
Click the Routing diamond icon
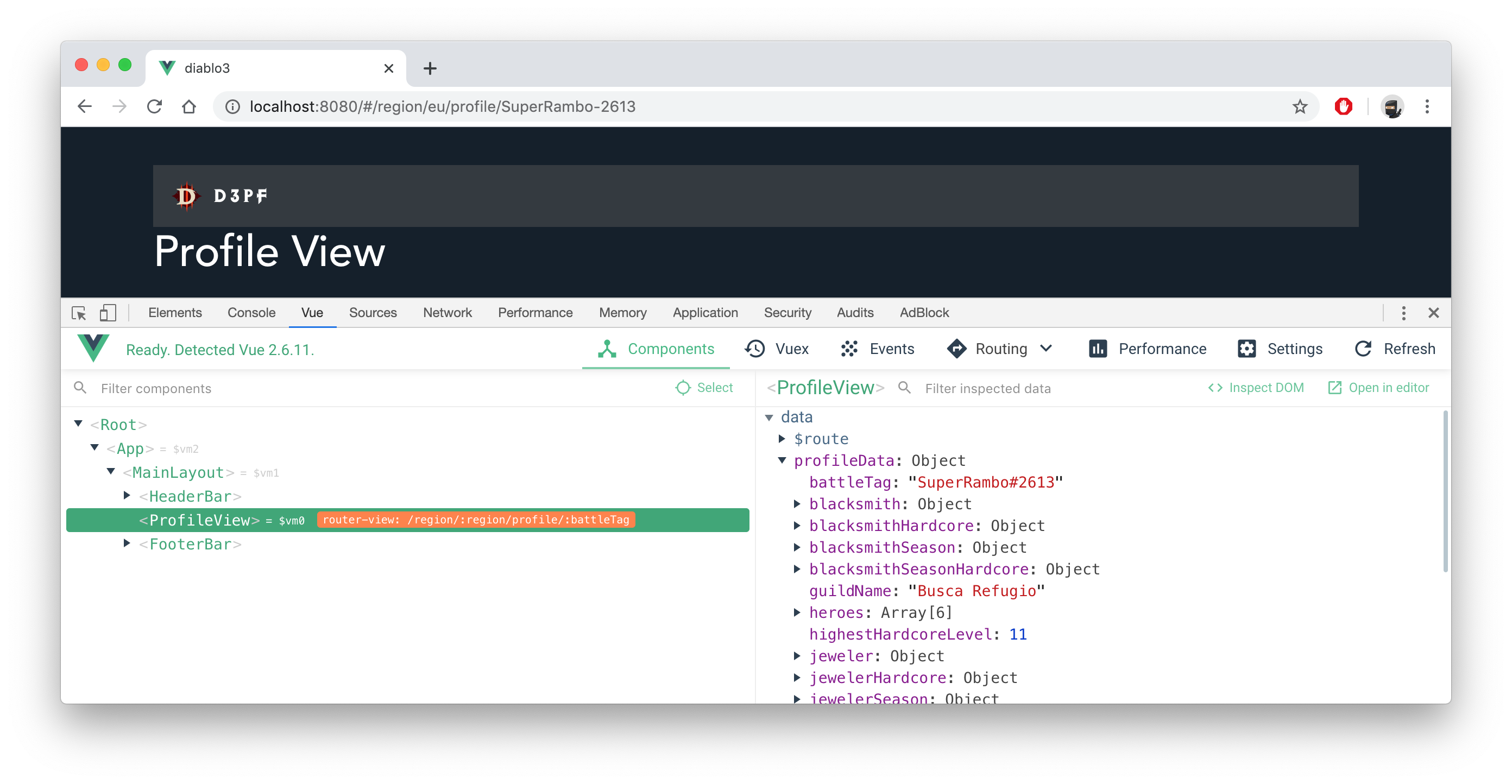(957, 349)
